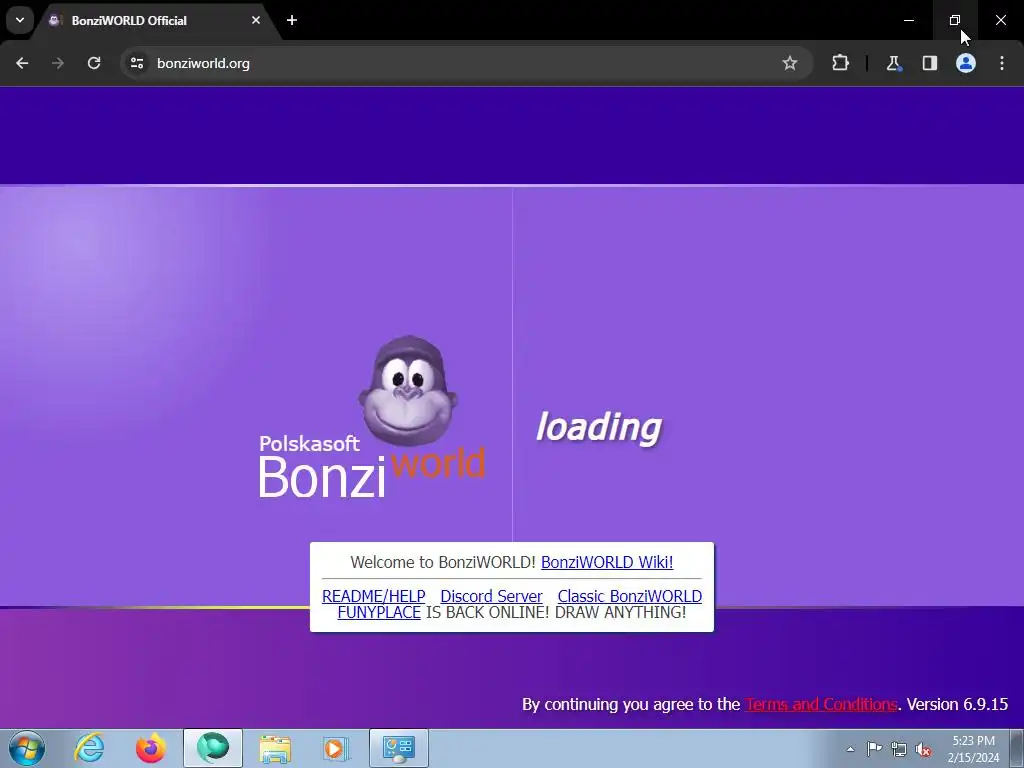Open the Control Panel taskbar item
1024x768 pixels.
point(399,748)
